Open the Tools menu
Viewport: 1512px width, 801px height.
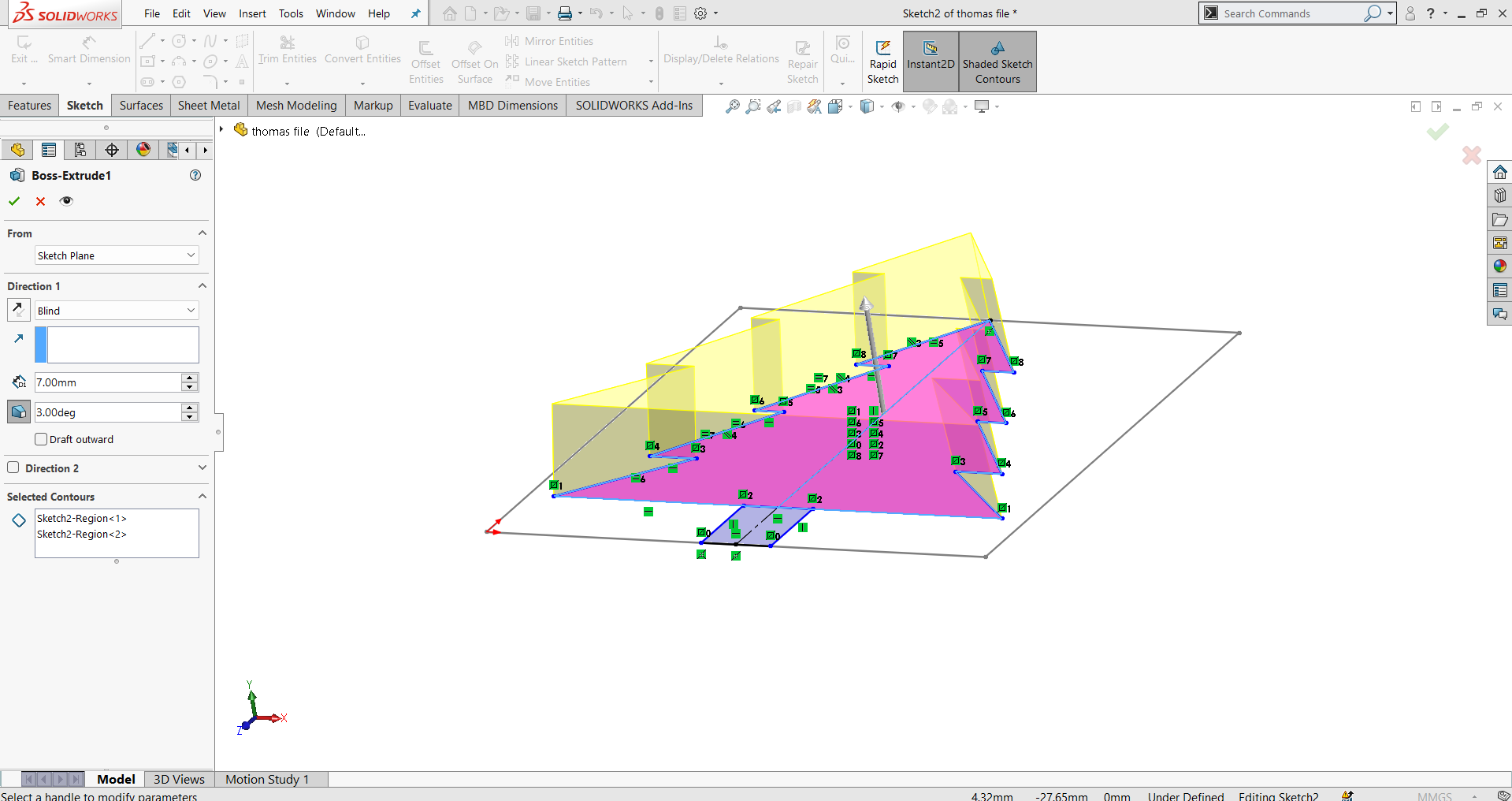click(291, 13)
